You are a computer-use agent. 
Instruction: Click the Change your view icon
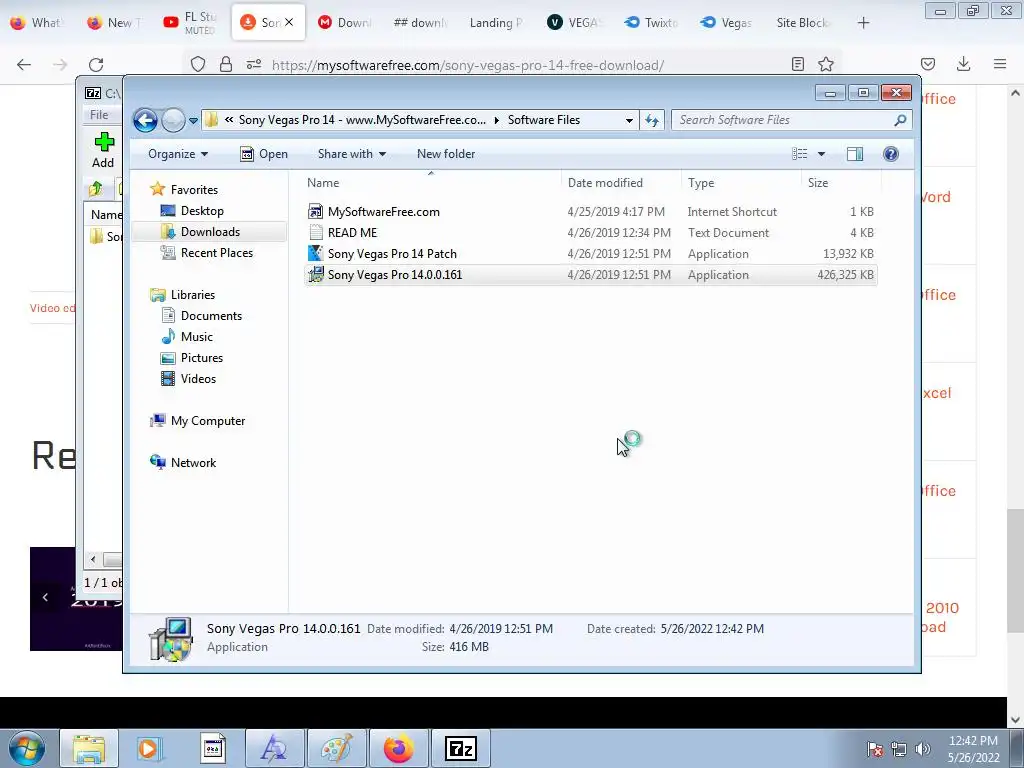tap(799, 154)
